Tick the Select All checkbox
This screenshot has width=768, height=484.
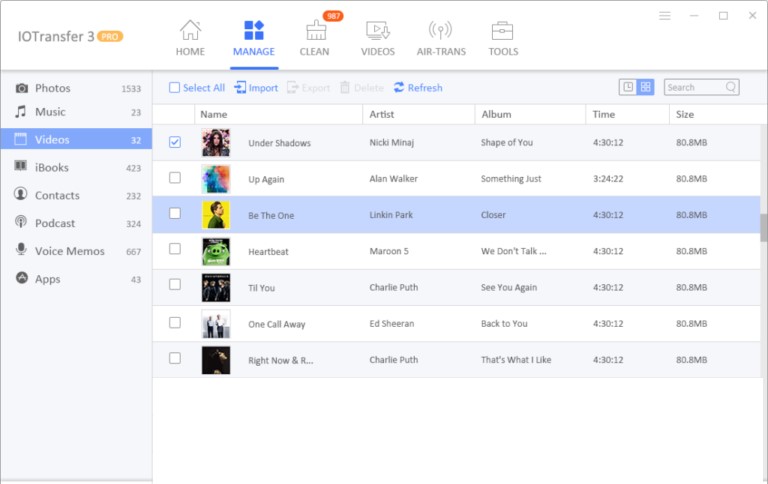[x=174, y=88]
